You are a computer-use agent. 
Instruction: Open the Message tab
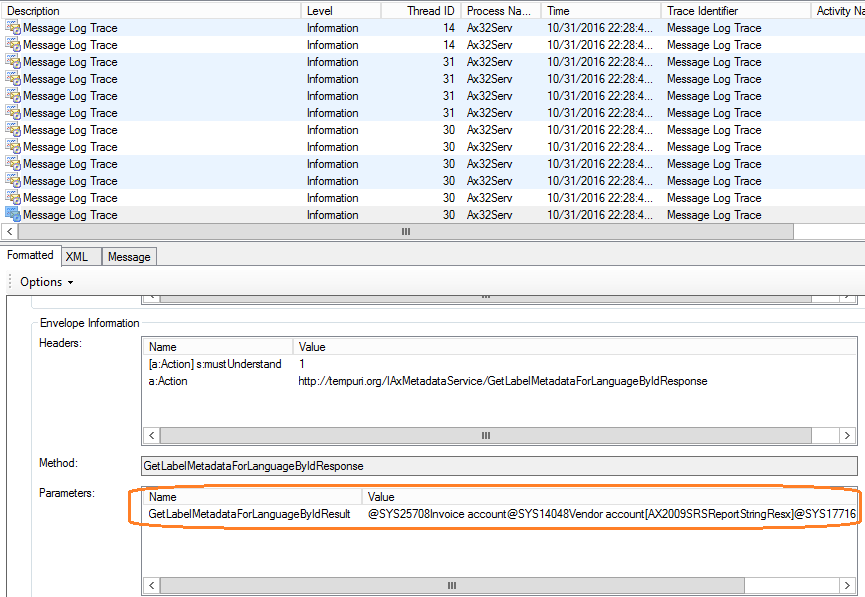(129, 257)
